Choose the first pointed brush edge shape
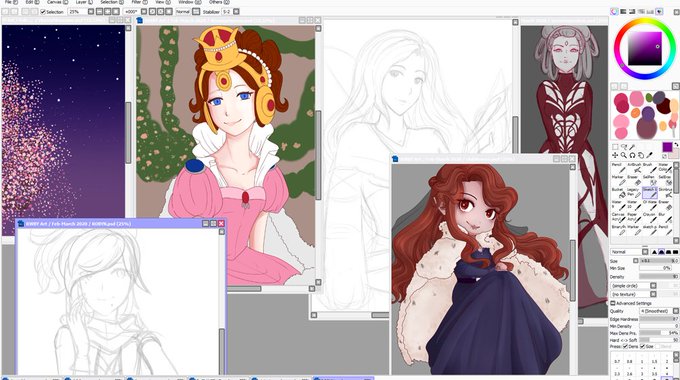This screenshot has width=680, height=380. [654, 252]
